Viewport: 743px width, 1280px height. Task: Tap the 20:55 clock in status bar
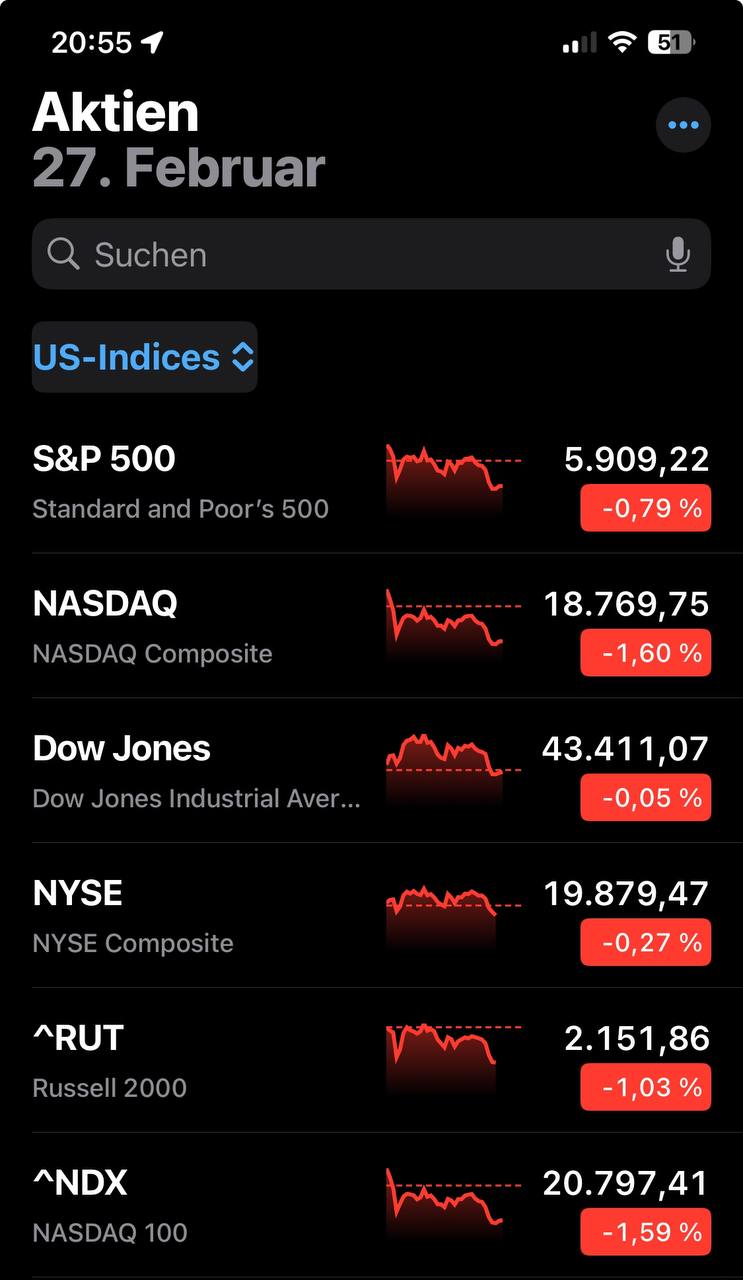click(91, 42)
